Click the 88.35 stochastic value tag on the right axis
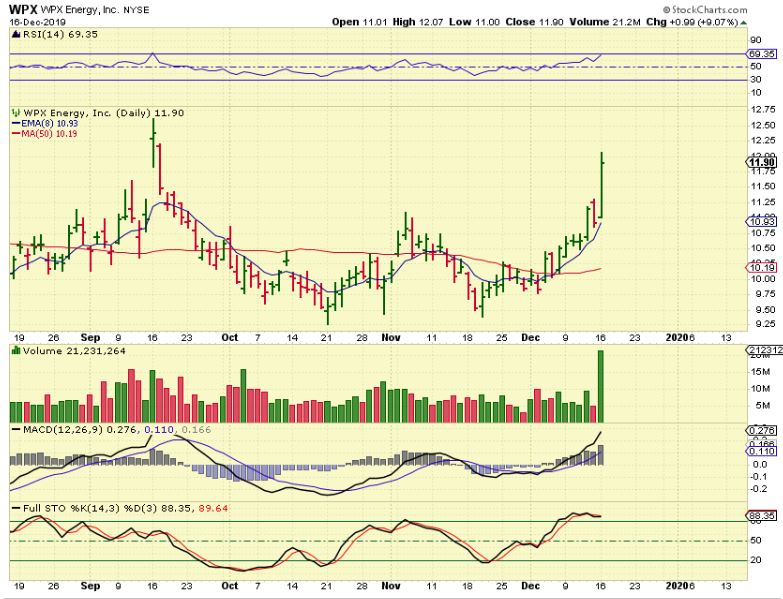The height and width of the screenshot is (599, 783). 761,516
